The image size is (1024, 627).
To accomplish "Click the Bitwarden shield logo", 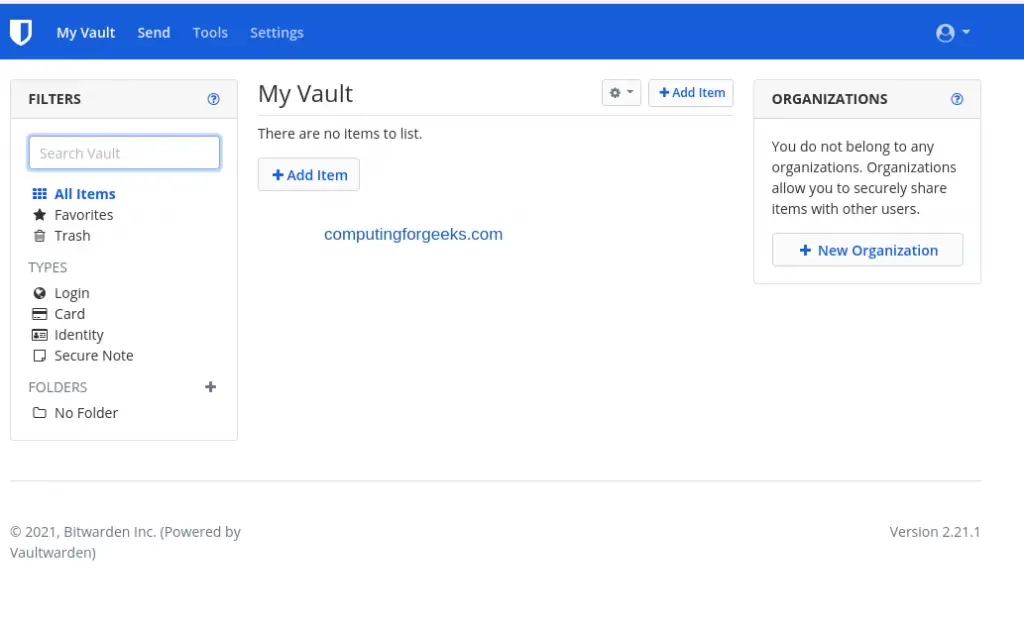I will point(22,31).
